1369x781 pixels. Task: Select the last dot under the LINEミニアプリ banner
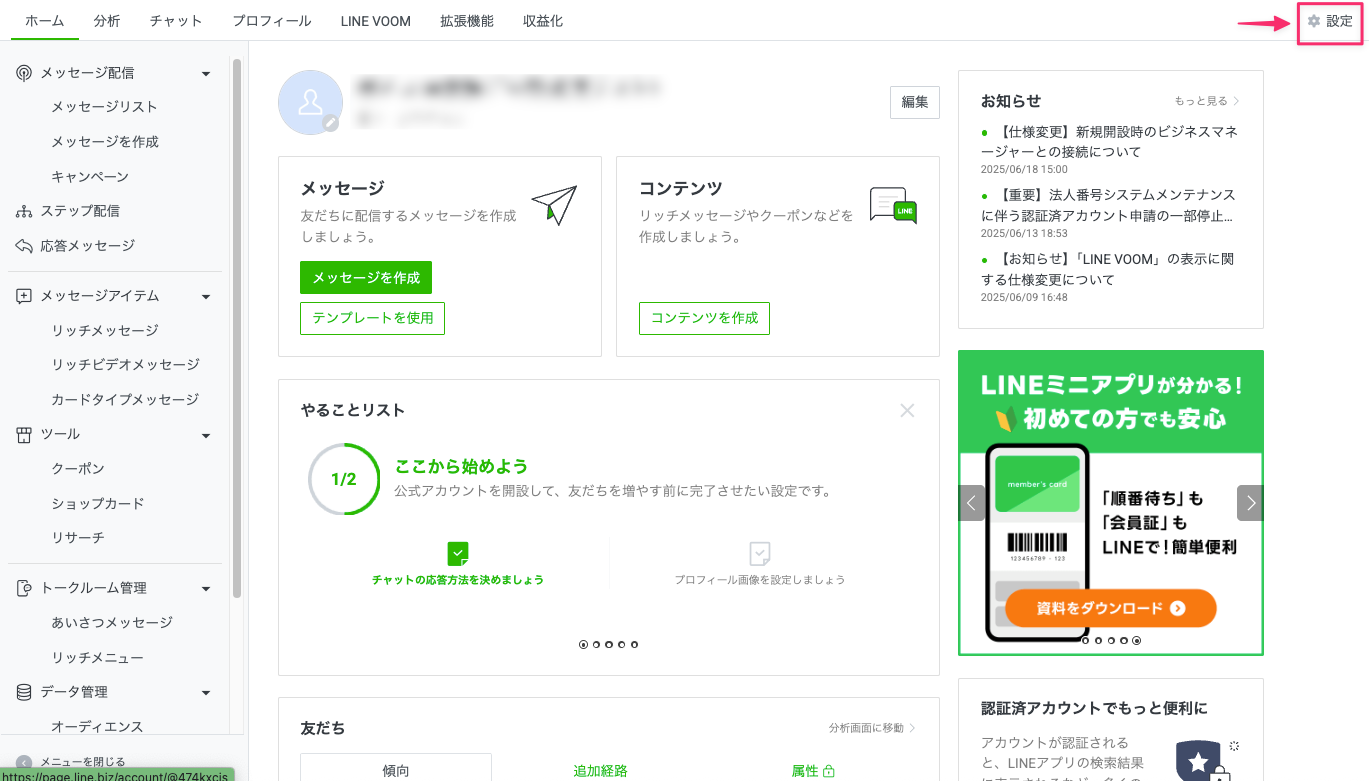(1136, 640)
